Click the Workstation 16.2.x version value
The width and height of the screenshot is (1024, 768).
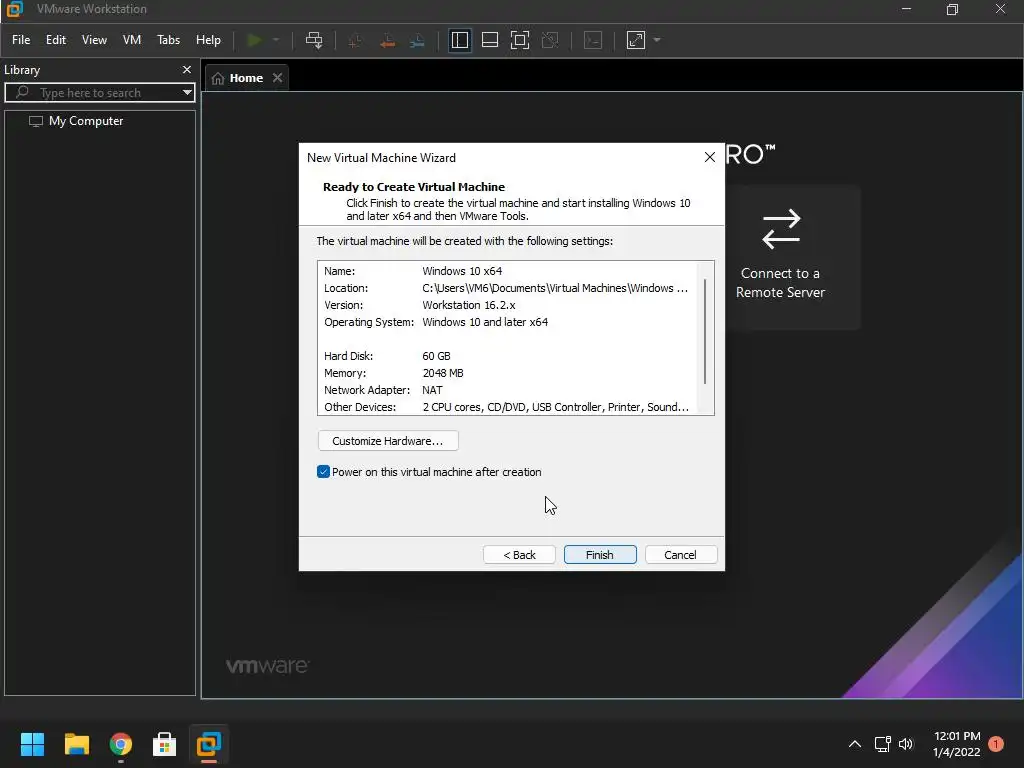click(469, 305)
